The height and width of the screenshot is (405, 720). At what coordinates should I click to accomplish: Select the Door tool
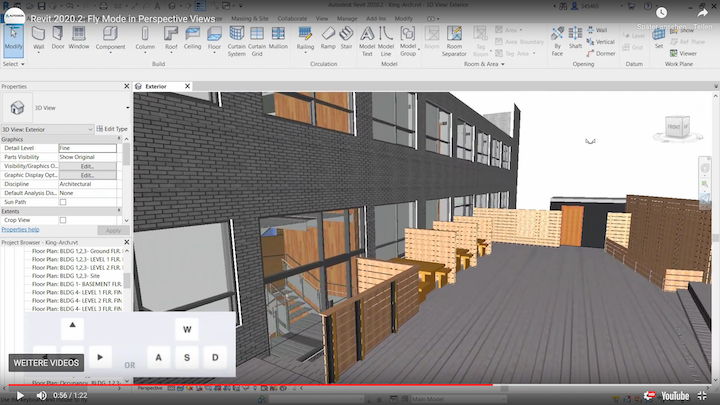[58, 38]
